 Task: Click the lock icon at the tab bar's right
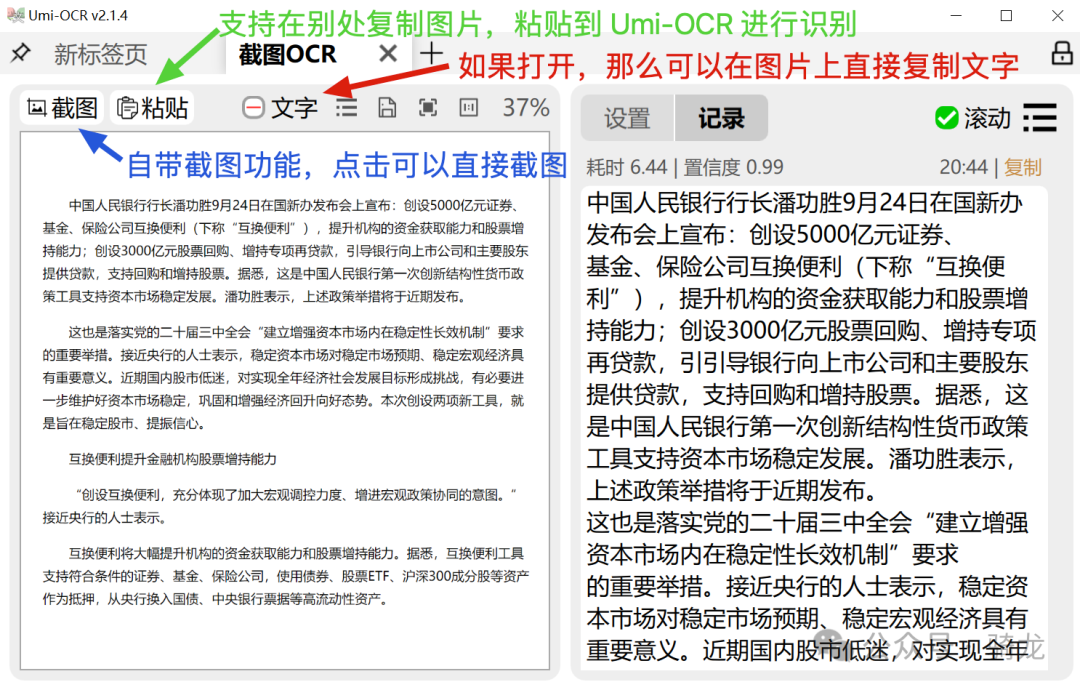tap(1061, 53)
